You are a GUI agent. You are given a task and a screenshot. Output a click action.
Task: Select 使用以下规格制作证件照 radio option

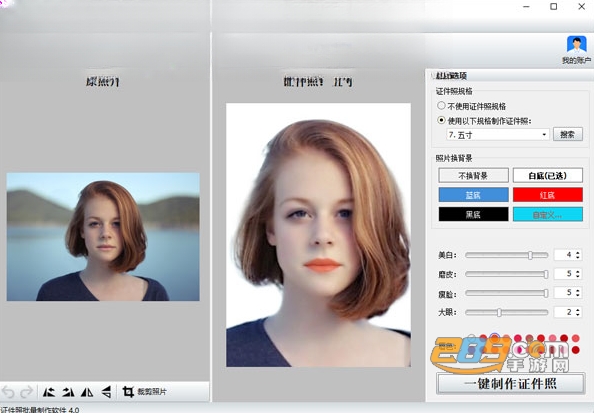(x=441, y=120)
